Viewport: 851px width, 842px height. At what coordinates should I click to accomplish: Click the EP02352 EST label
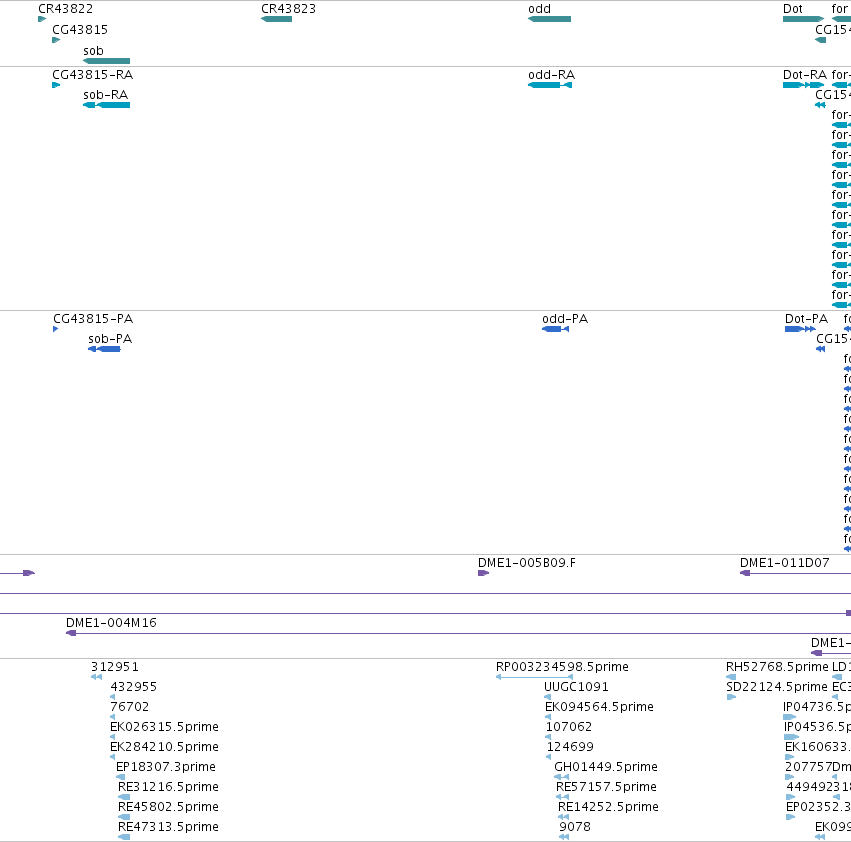point(818,807)
